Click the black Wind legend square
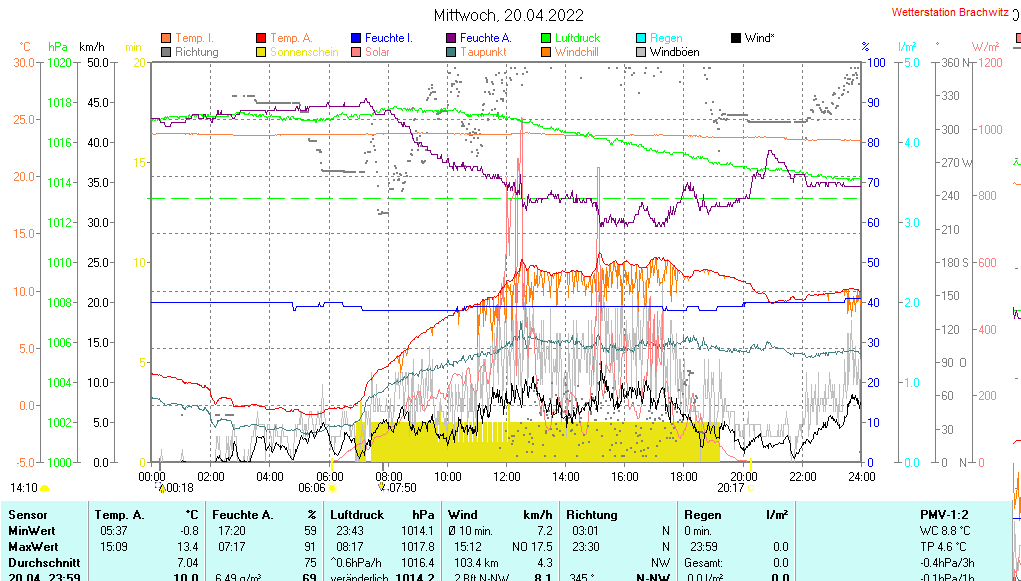This screenshot has width=1021, height=581. pos(736,38)
